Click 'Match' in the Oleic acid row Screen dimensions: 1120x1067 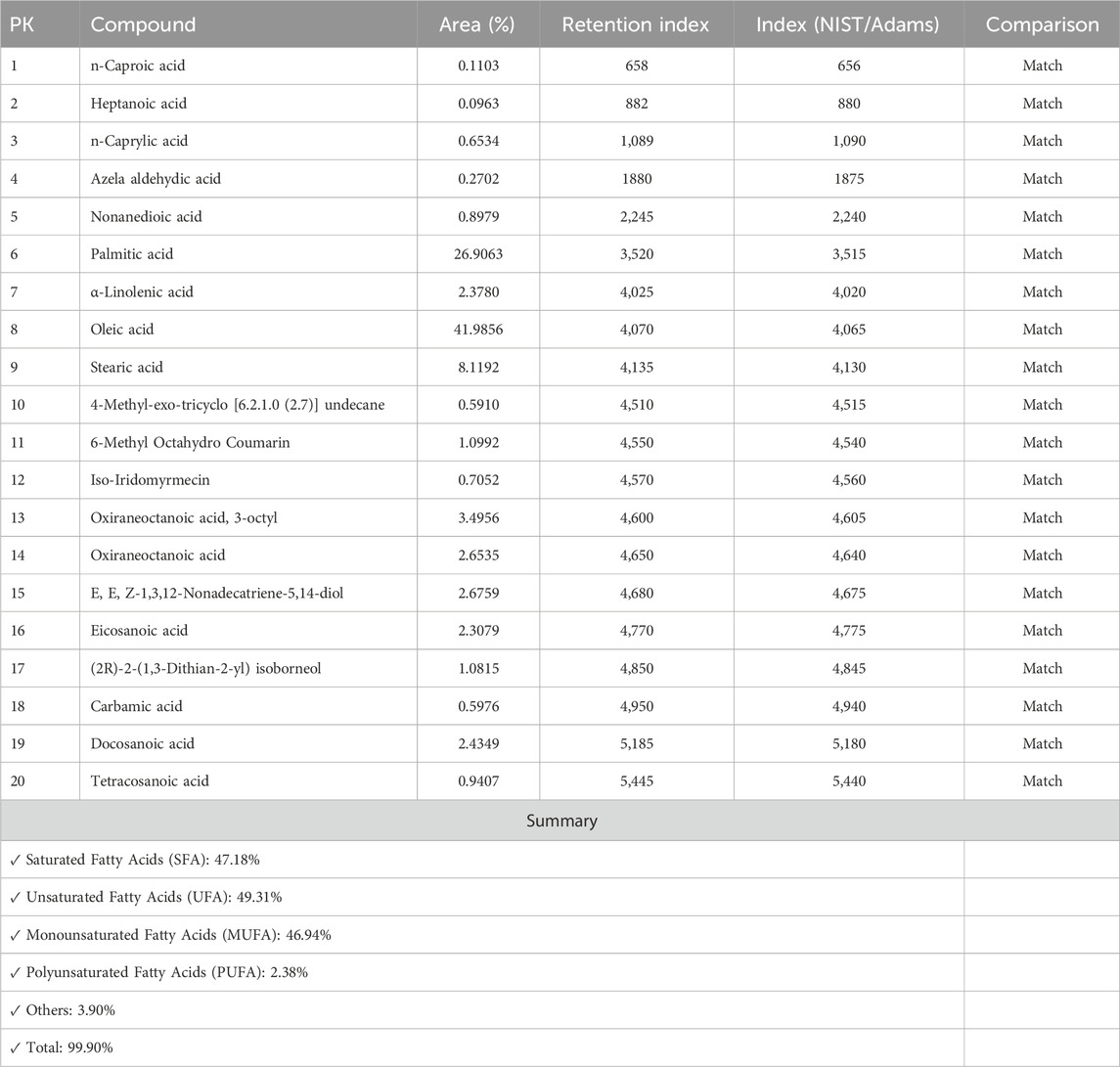click(1042, 330)
